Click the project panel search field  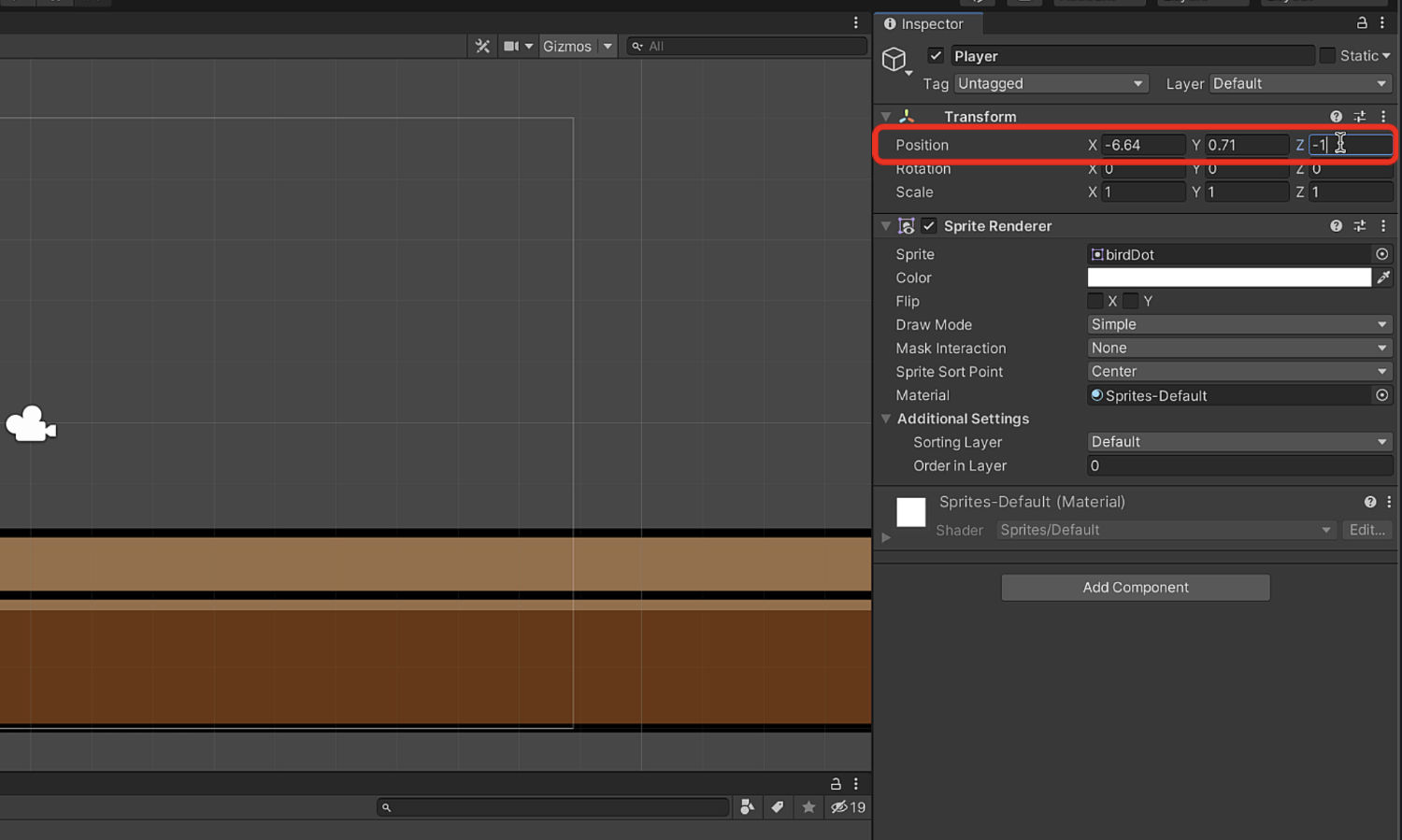point(553,807)
